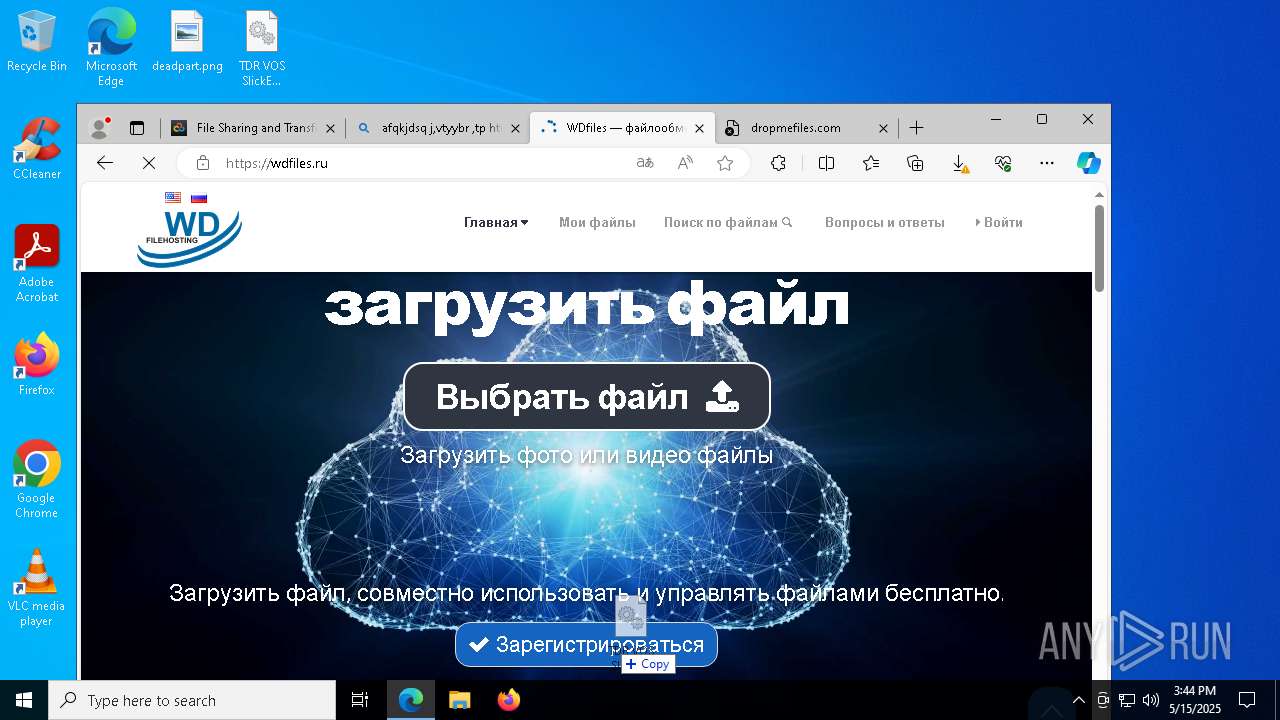The height and width of the screenshot is (720, 1280).
Task: Select the CCleaner desktop shortcut
Action: click(x=37, y=149)
